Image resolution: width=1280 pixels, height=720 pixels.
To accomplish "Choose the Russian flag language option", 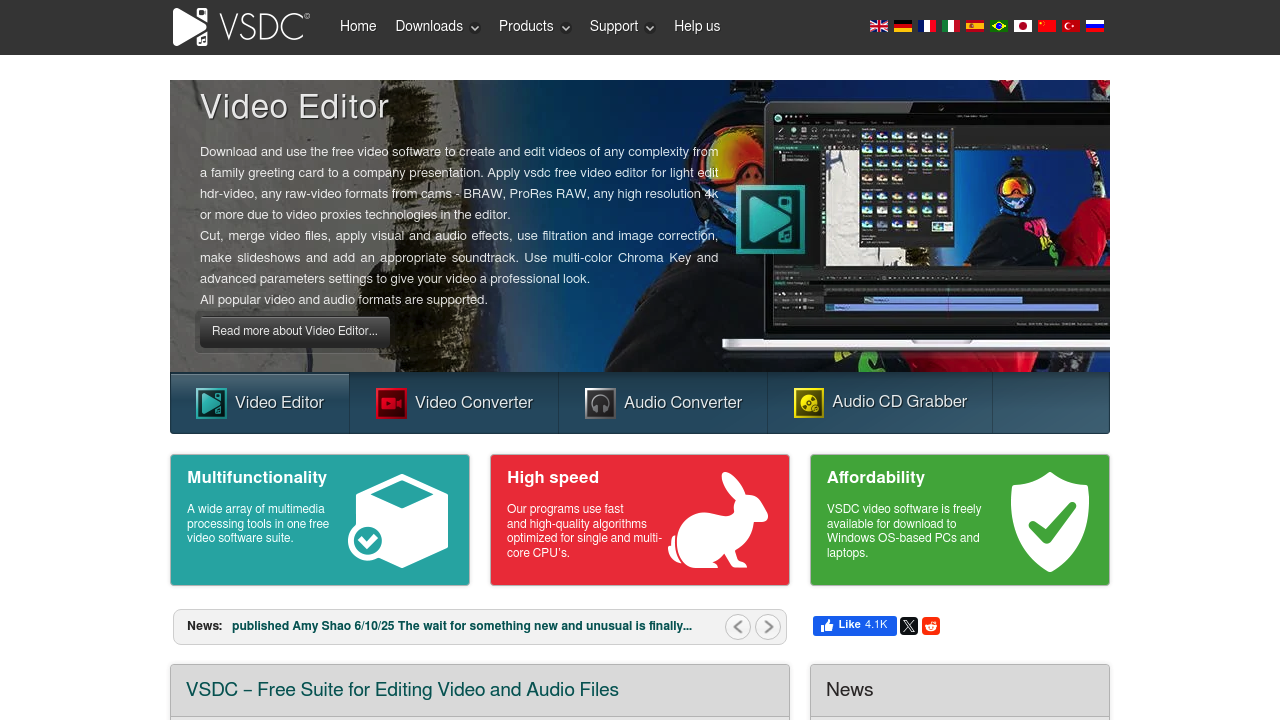I will click(1095, 26).
